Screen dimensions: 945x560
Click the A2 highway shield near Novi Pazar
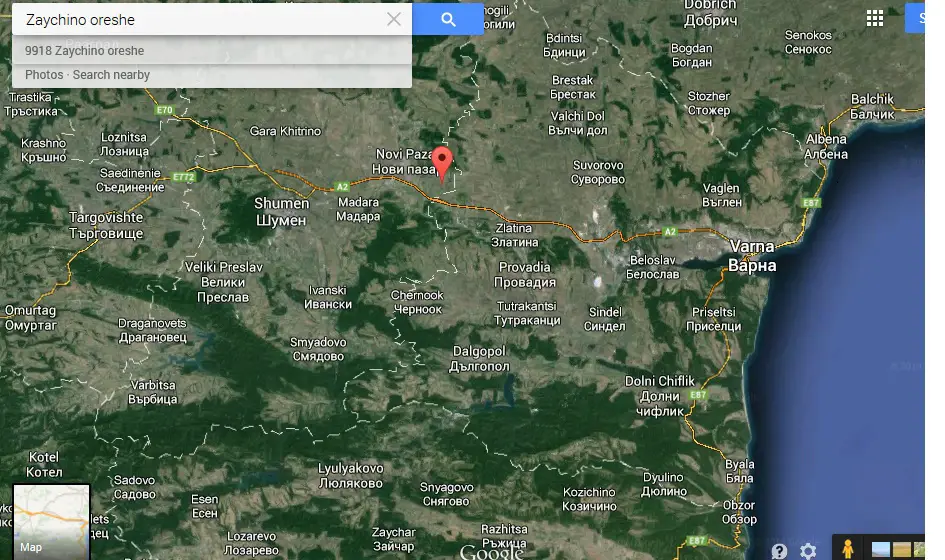tap(341, 185)
